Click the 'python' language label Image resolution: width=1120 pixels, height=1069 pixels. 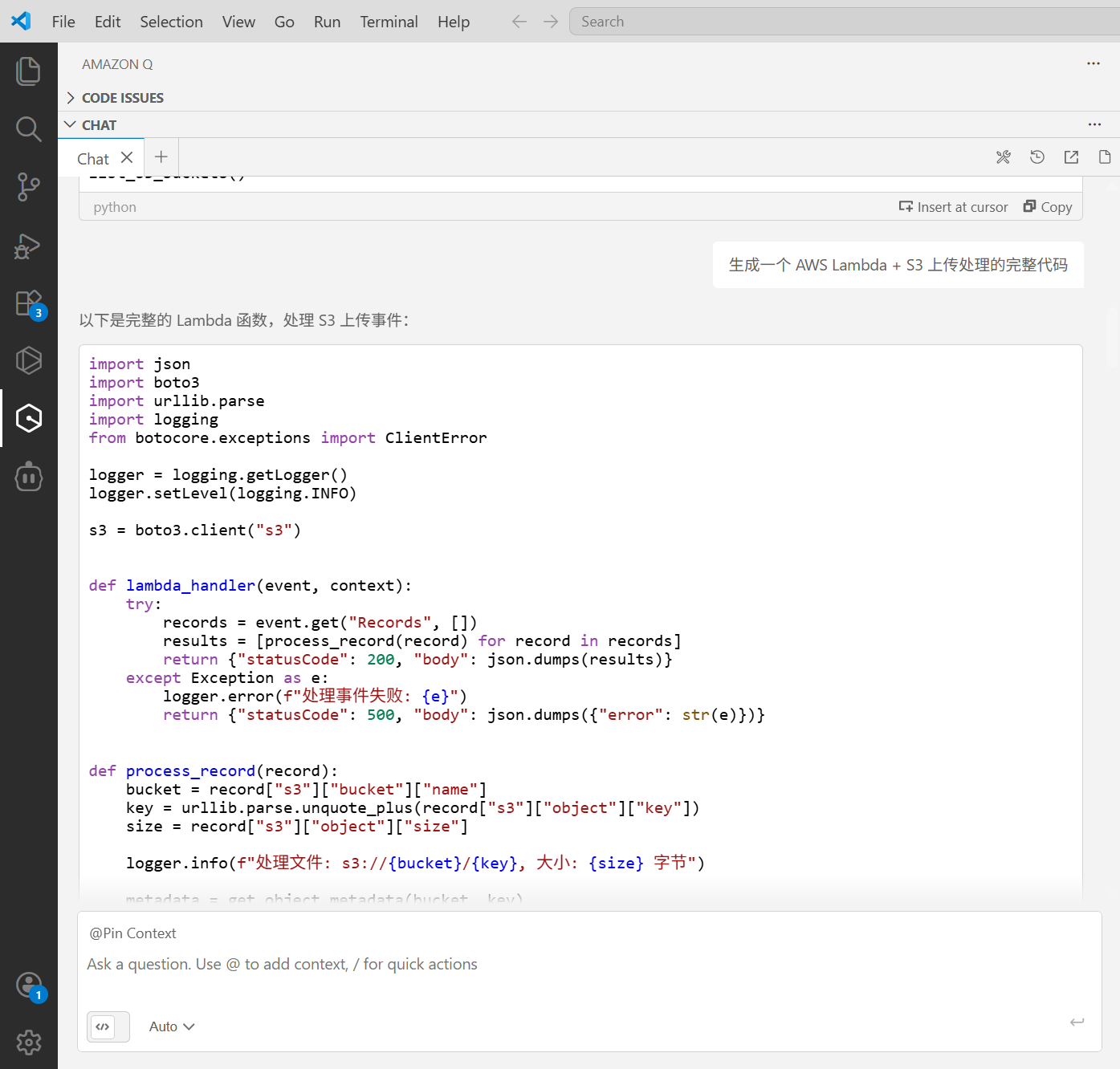tap(115, 207)
